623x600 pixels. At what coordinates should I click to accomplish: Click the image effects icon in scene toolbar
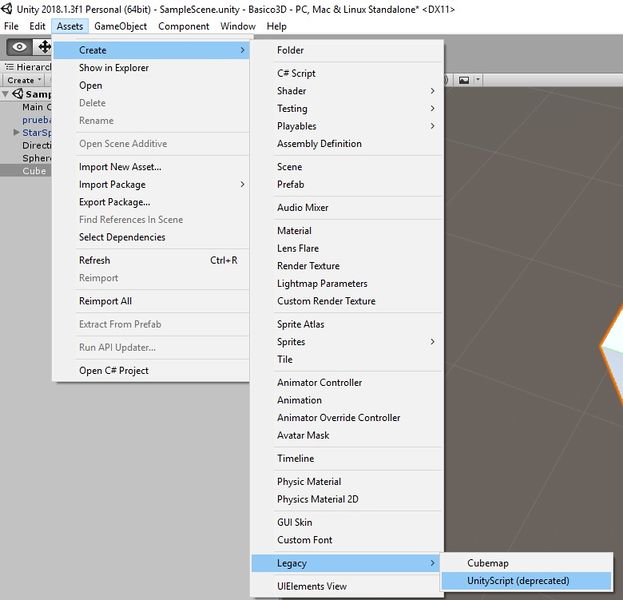464,80
